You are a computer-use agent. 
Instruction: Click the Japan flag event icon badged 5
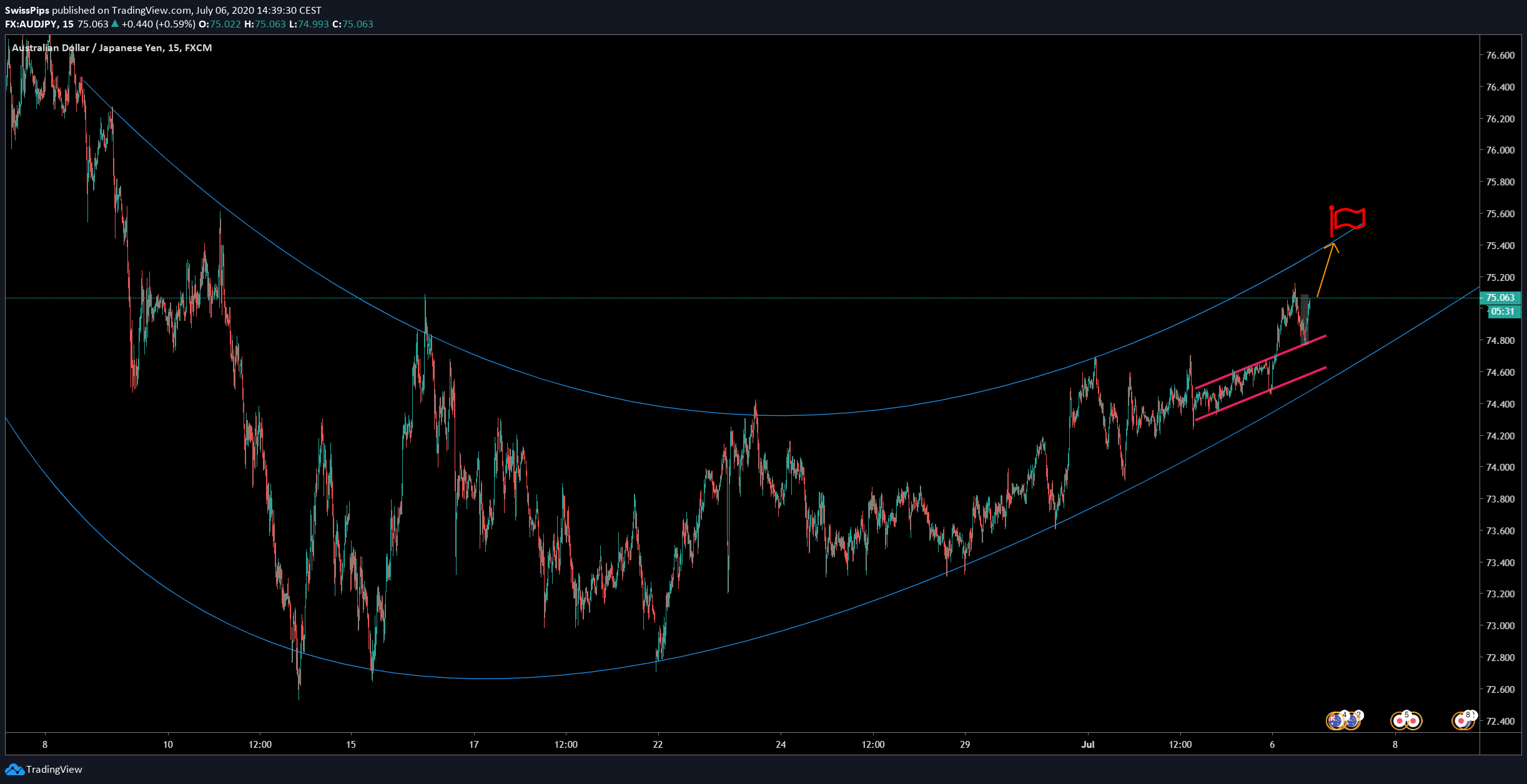click(1400, 721)
